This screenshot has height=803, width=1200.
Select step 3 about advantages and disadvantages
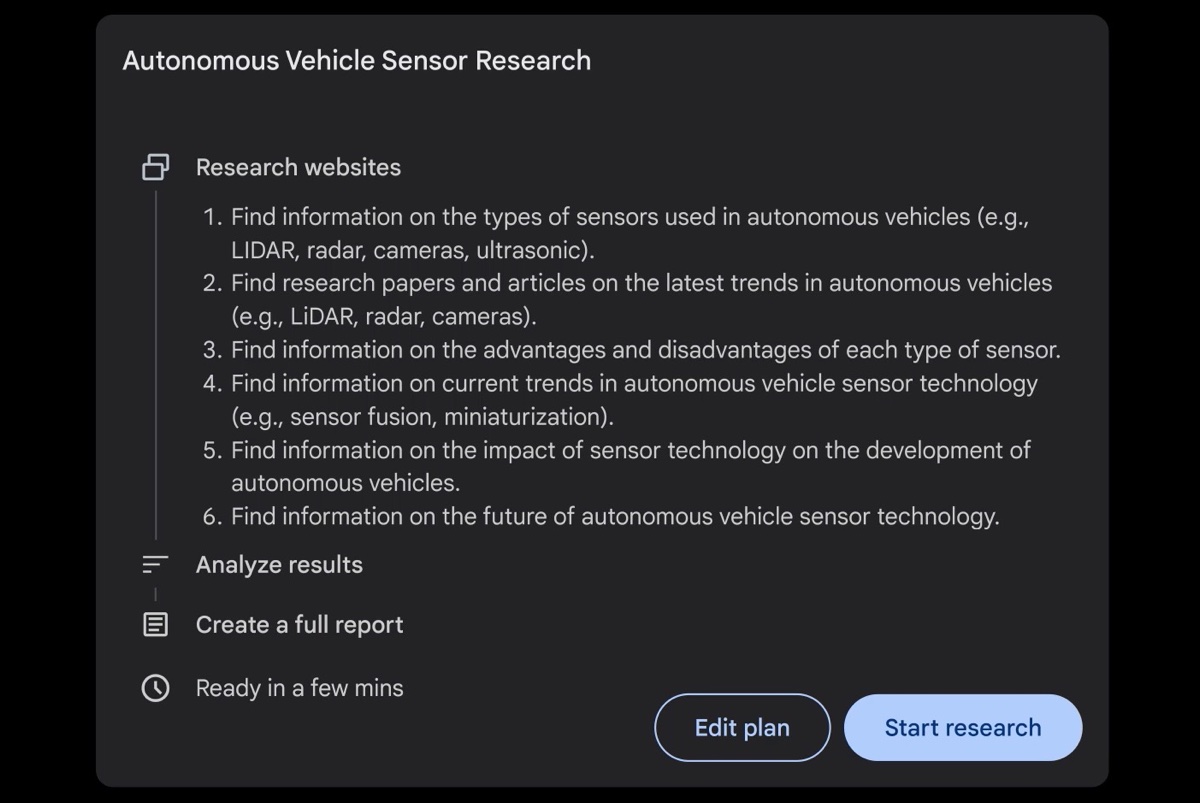pyautogui.click(x=645, y=350)
